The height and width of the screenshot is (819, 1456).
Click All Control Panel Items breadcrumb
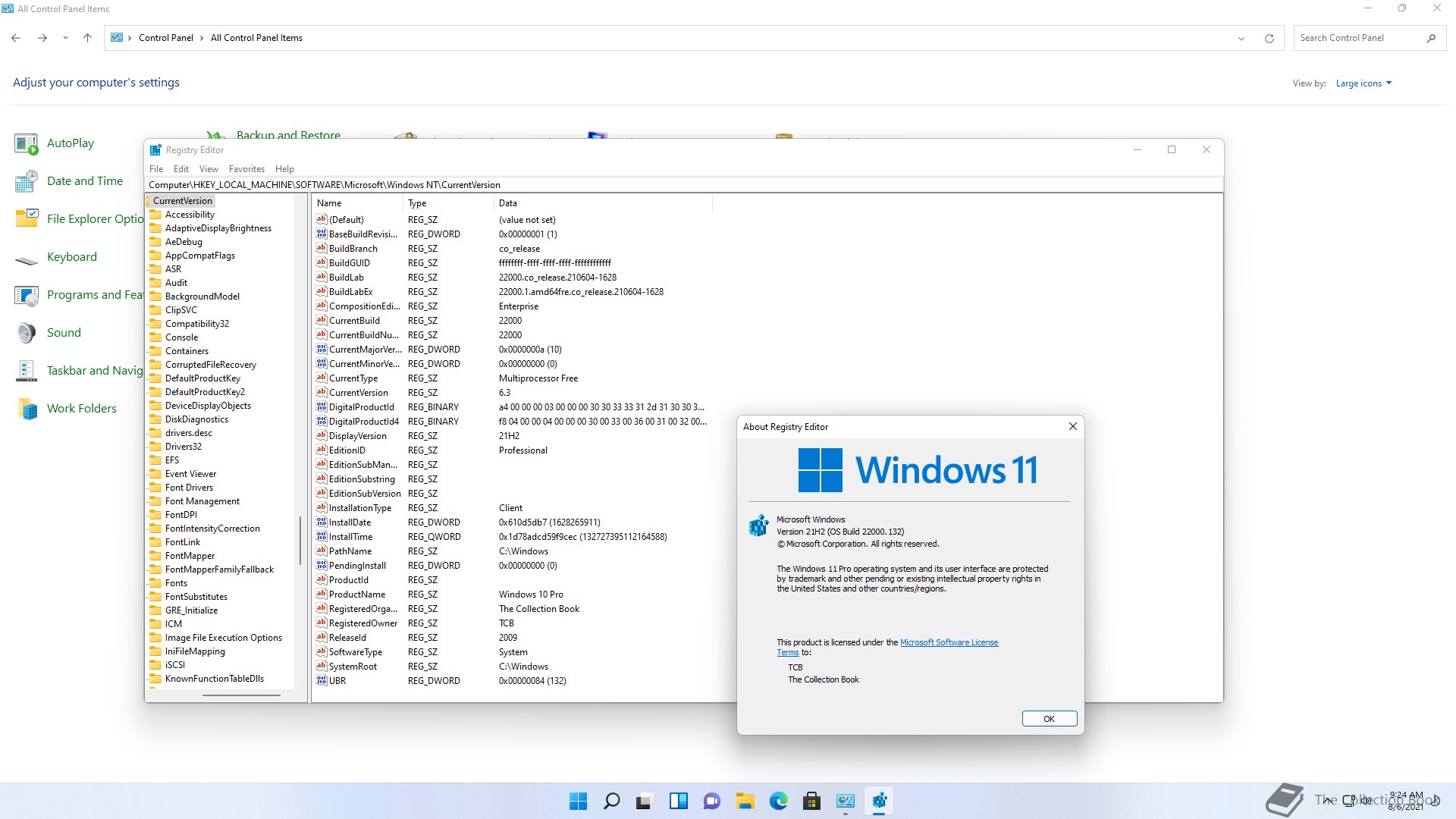click(x=256, y=38)
